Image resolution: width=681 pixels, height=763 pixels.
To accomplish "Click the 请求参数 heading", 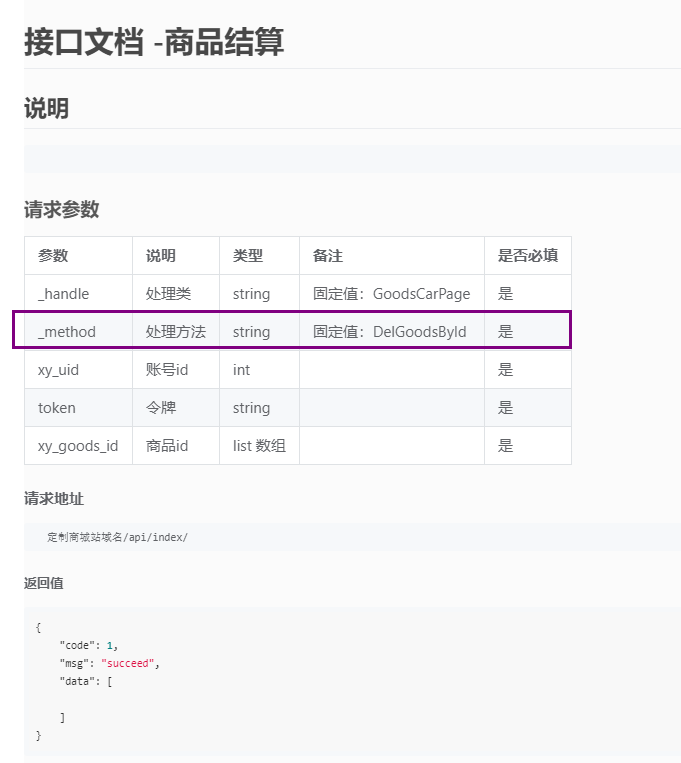I will (x=62, y=210).
